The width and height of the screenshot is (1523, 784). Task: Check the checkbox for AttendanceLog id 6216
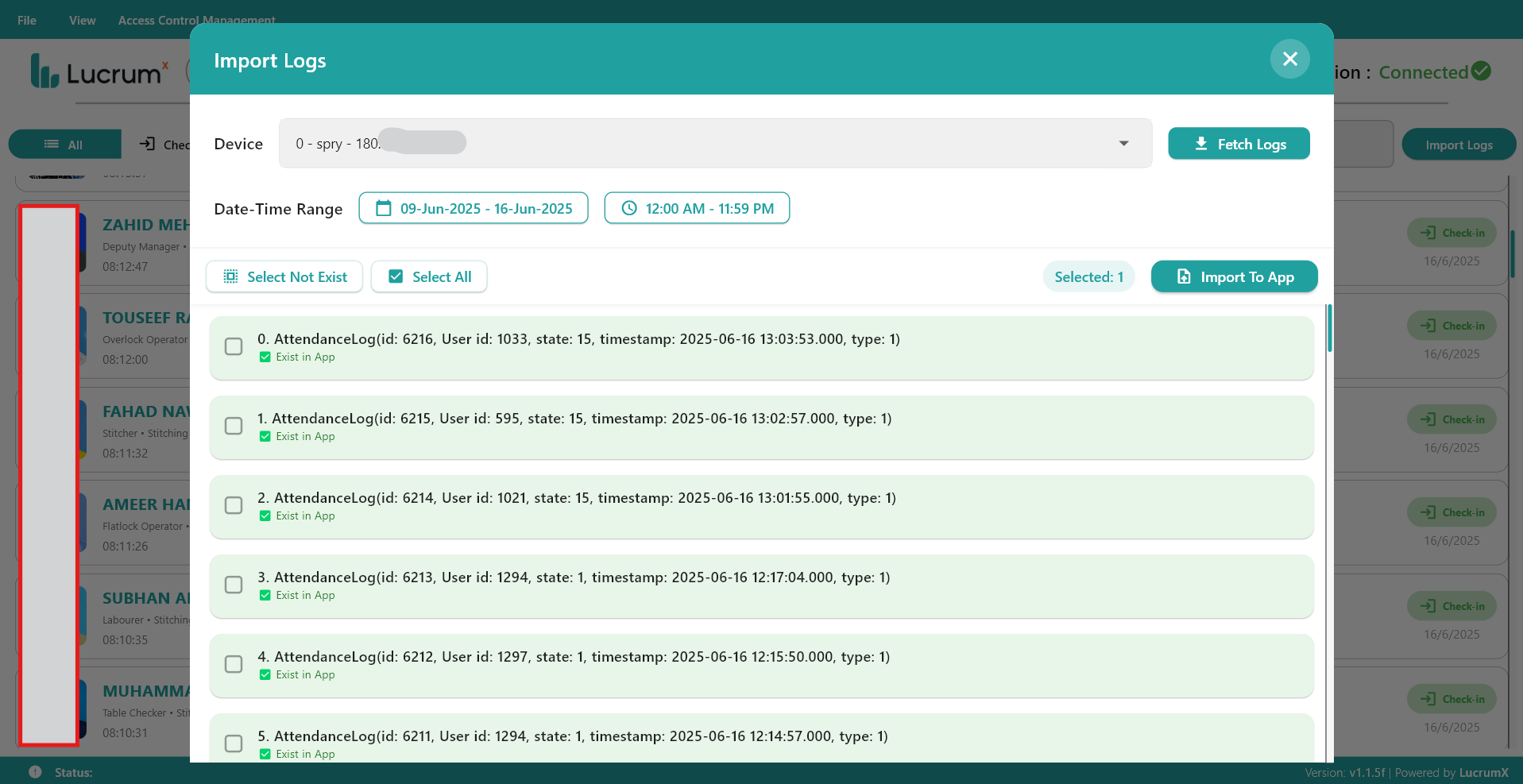pos(233,346)
